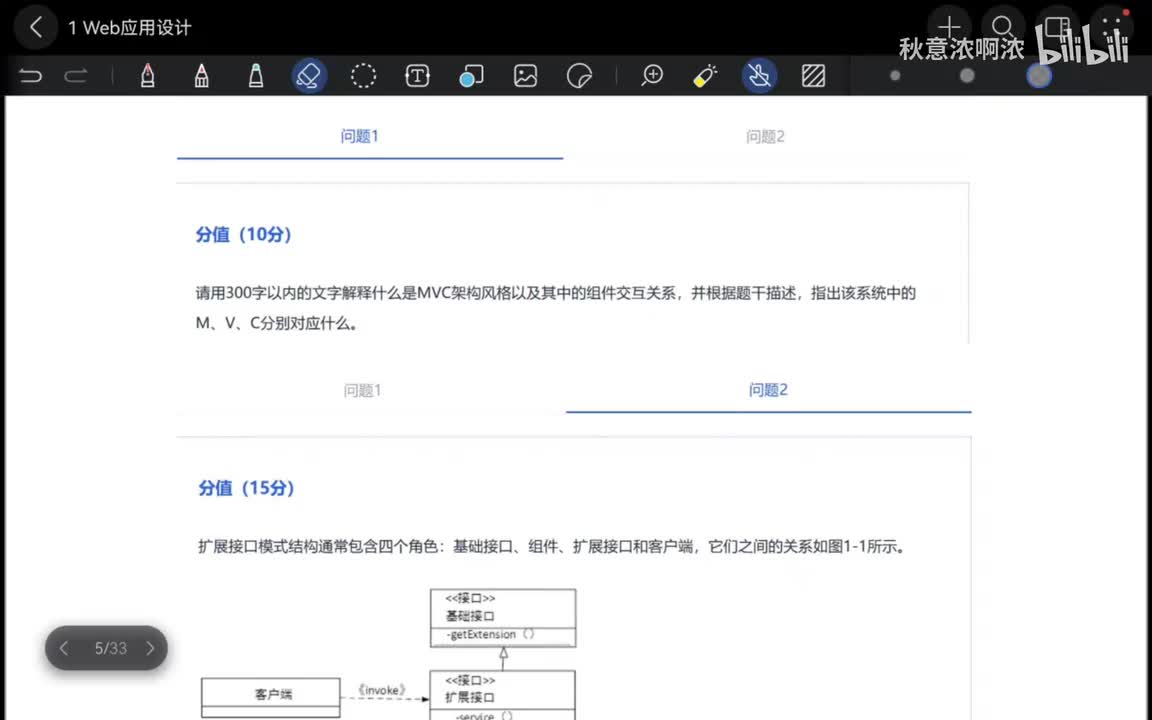
Task: Insert an image with picture tool
Action: [525, 76]
